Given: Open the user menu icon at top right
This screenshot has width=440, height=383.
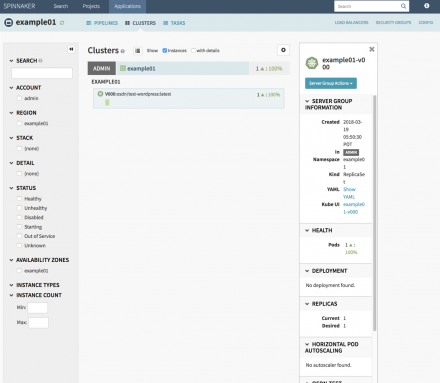Looking at the screenshot, I should [x=427, y=6].
